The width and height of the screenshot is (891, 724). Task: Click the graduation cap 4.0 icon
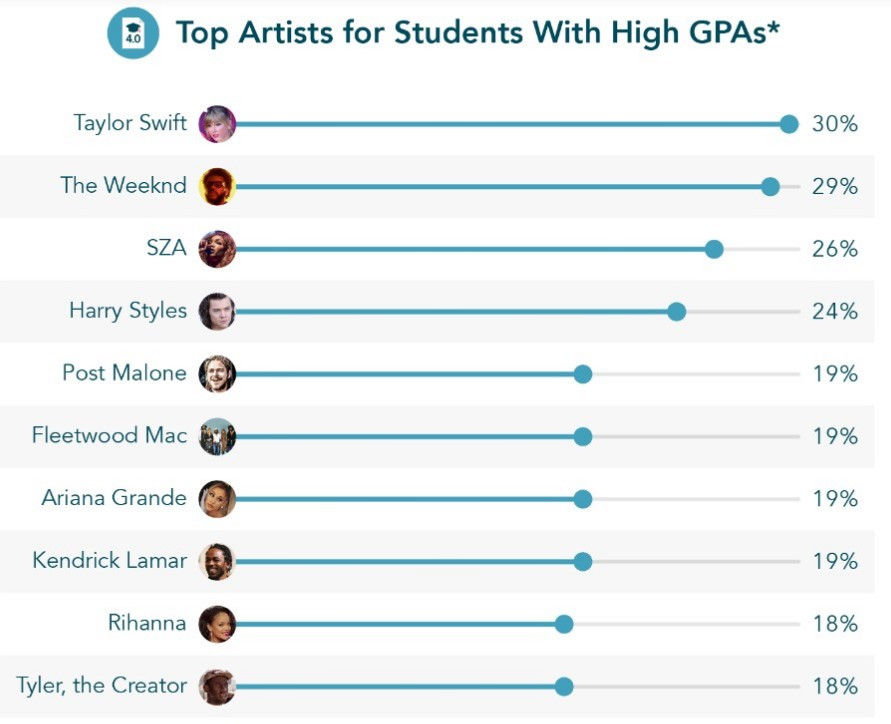[132, 34]
